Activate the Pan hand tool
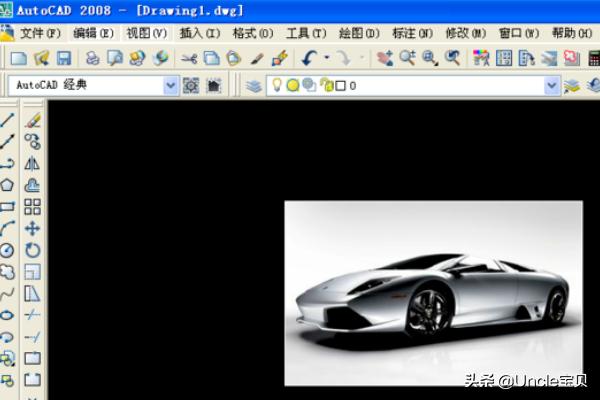This screenshot has height=400, width=600. click(385, 58)
